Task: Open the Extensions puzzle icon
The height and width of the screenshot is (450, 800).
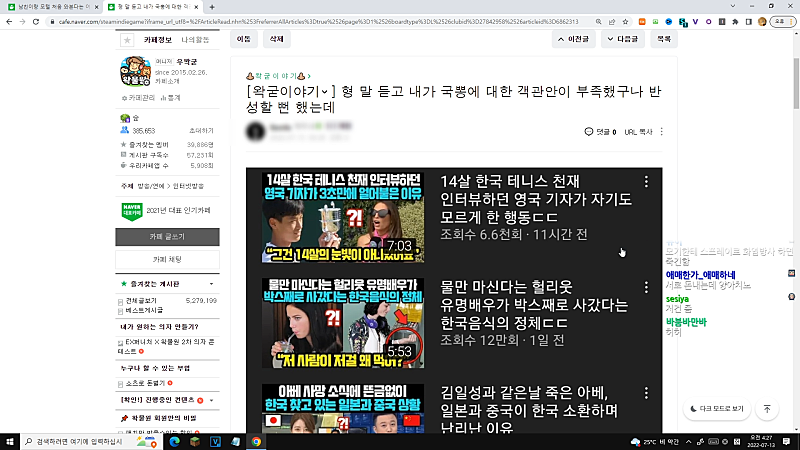Action: tap(735, 22)
